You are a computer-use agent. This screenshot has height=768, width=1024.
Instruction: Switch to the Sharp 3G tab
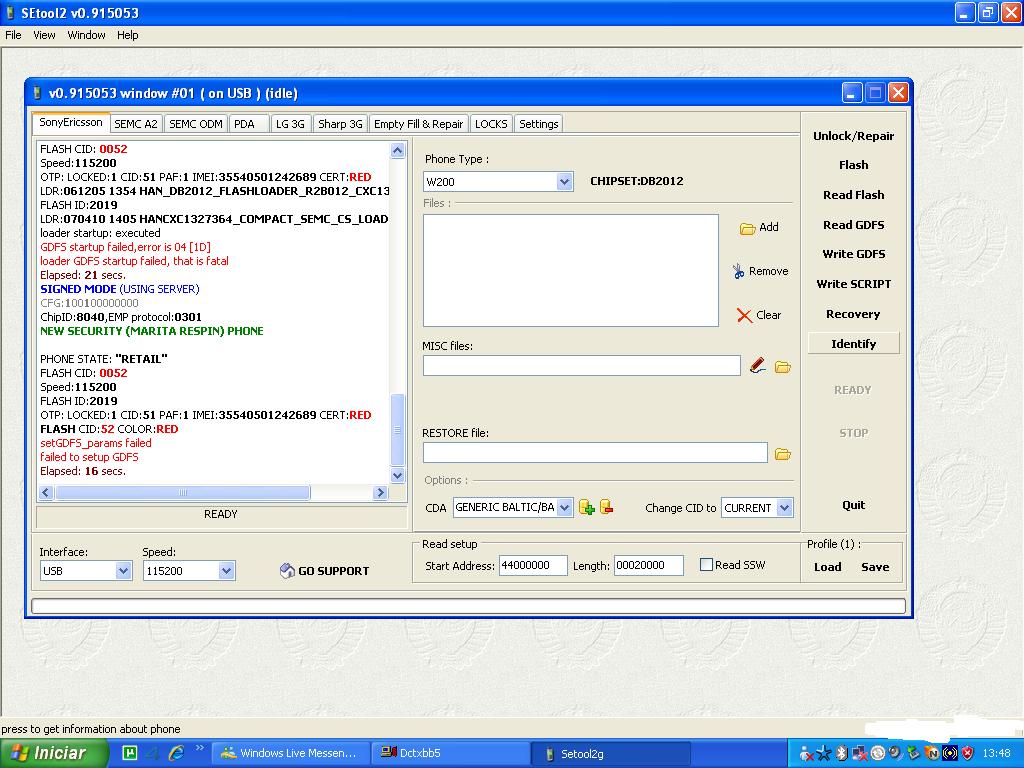click(x=340, y=124)
